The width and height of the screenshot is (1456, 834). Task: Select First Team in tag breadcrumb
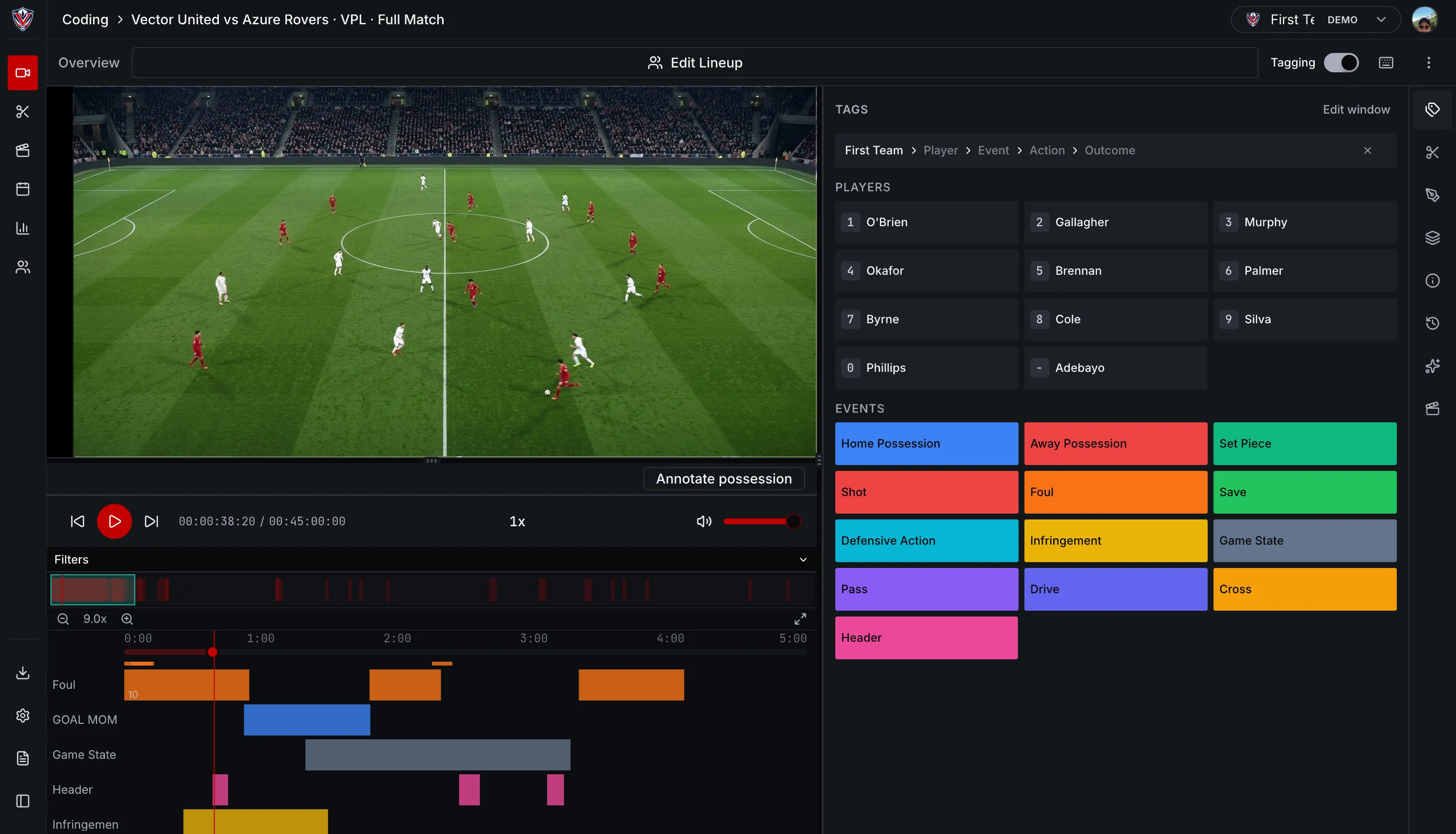(x=874, y=150)
